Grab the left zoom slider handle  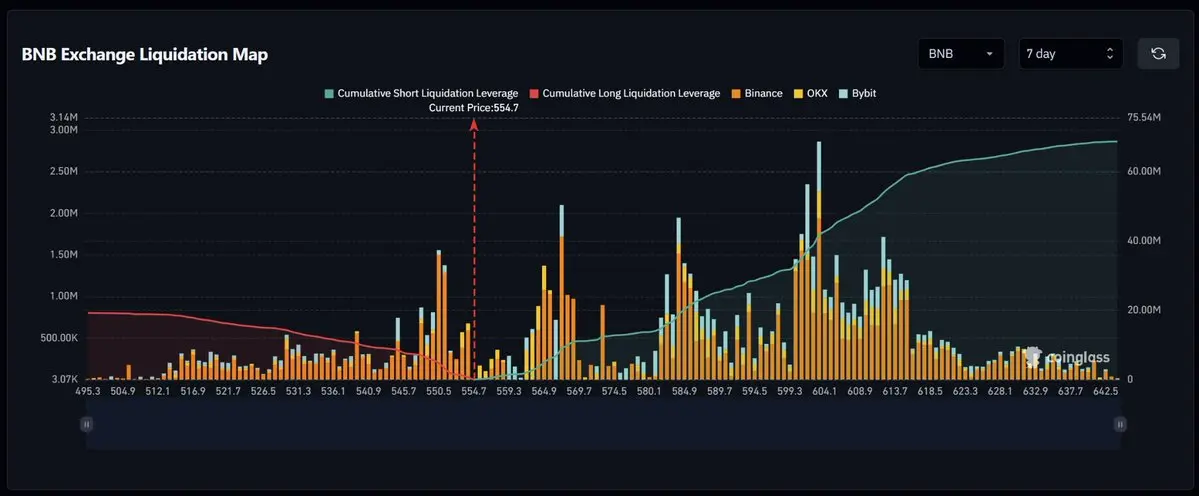[x=86, y=424]
